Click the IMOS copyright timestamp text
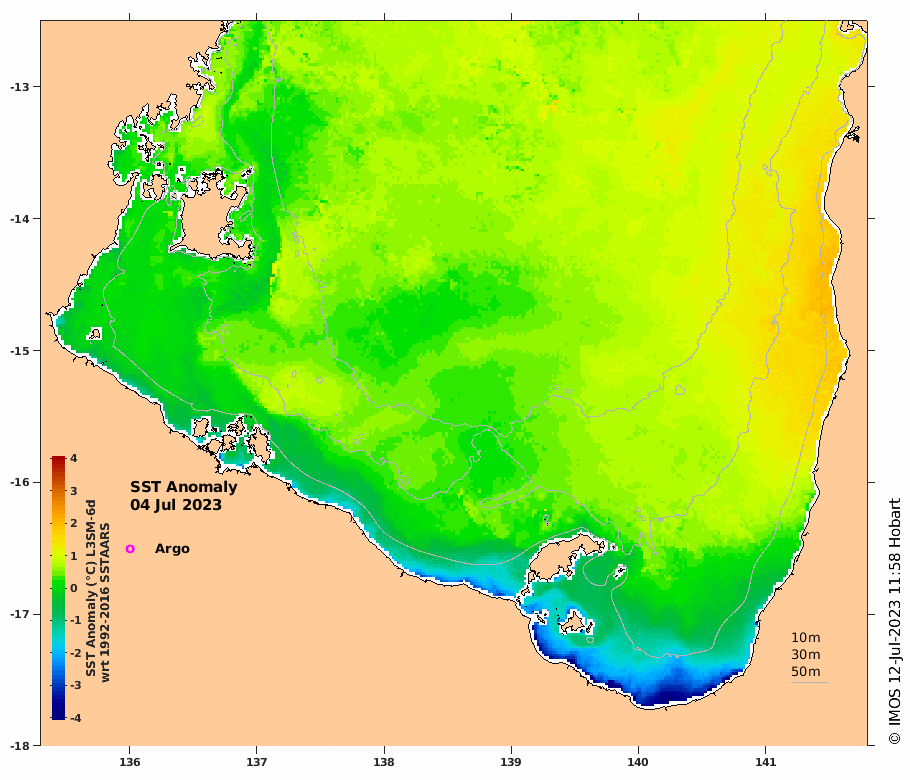Screen dimensions: 910x780 pos(894,621)
